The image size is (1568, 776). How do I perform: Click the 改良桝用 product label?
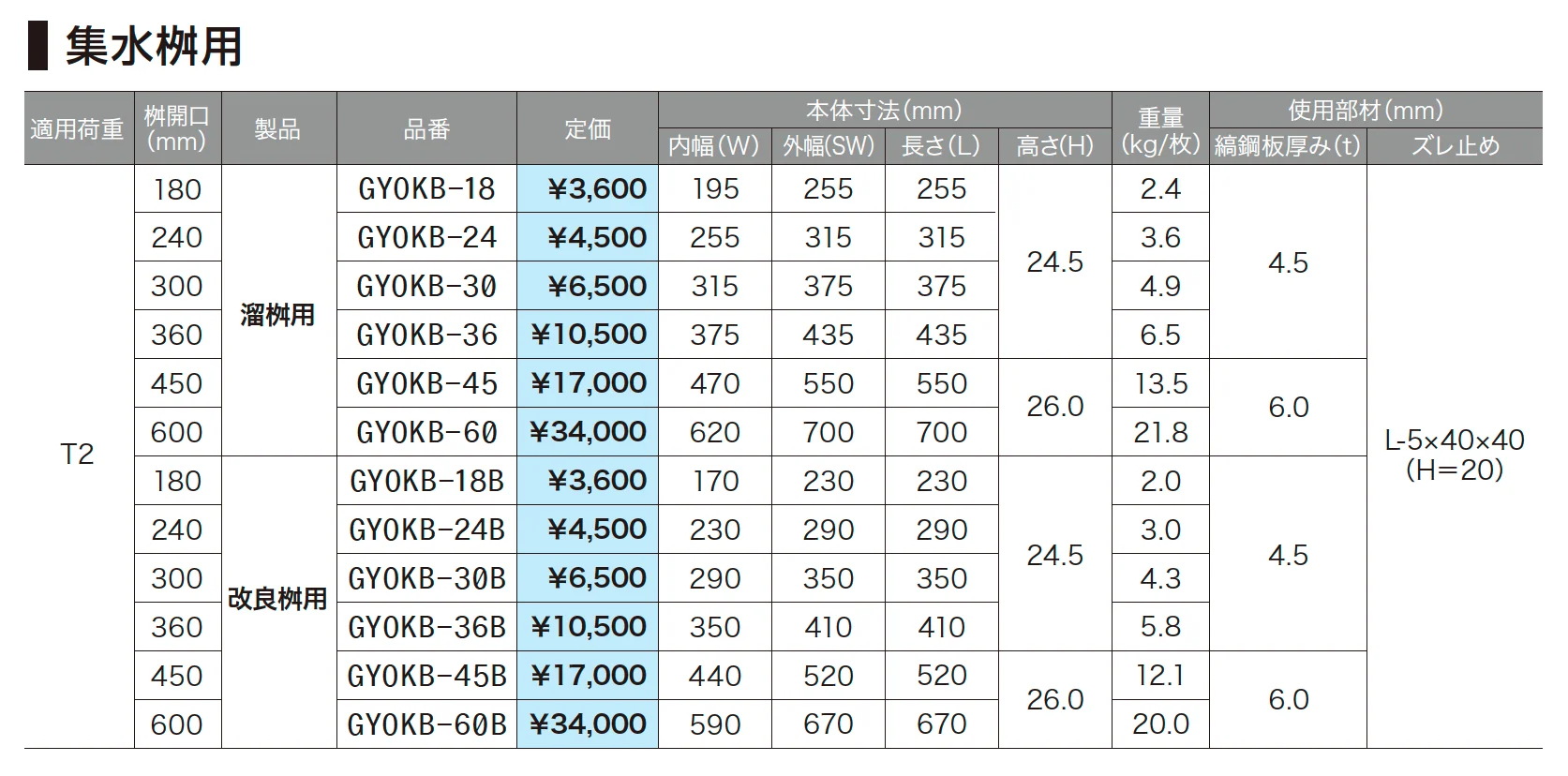click(277, 599)
